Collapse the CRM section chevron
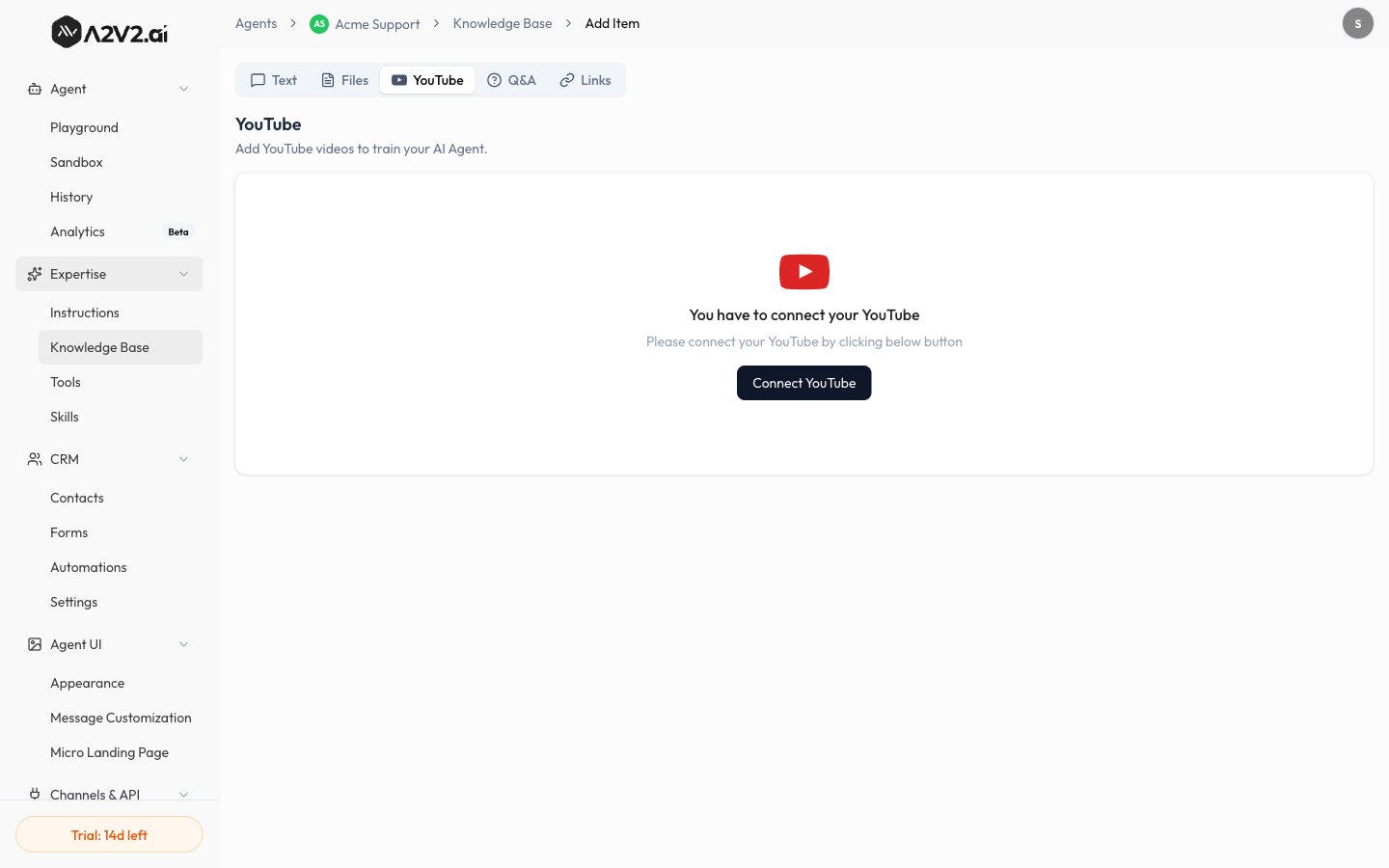Image resolution: width=1389 pixels, height=868 pixels. point(183,459)
